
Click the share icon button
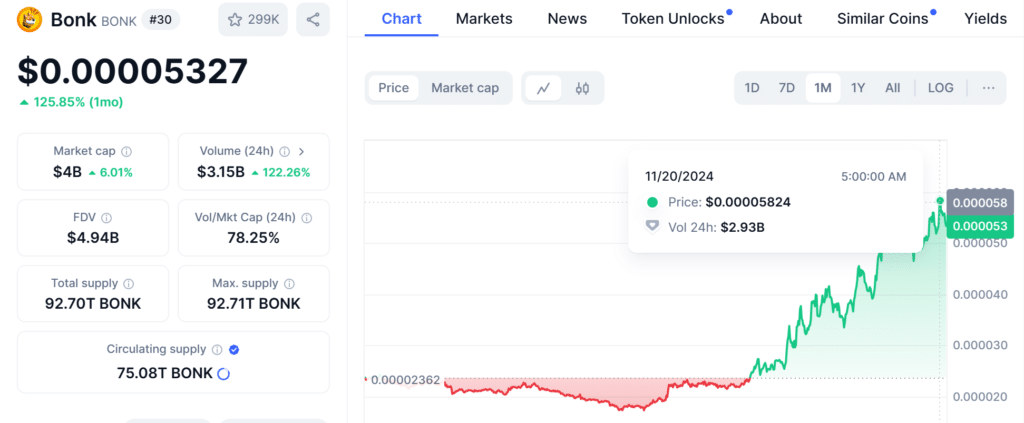313,19
